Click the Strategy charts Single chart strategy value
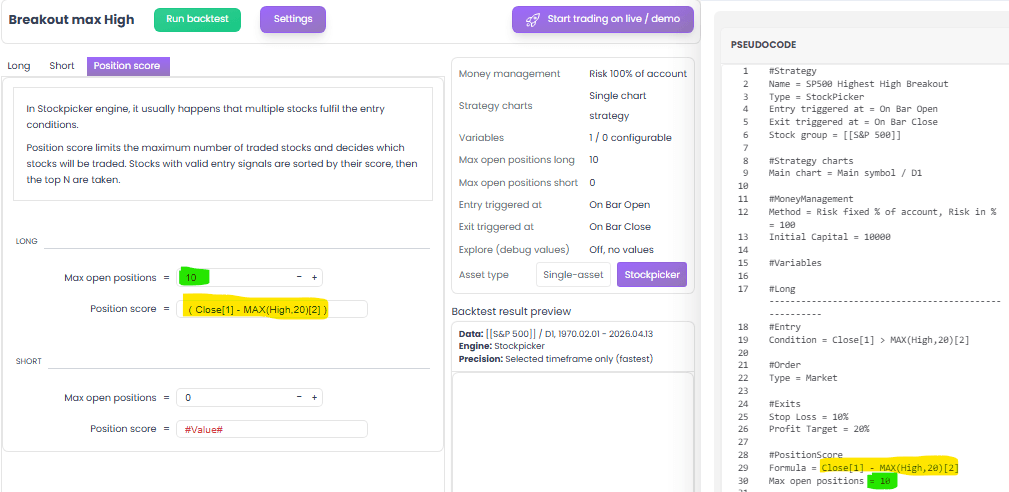Viewport: 1009px width, 492px height. click(618, 105)
